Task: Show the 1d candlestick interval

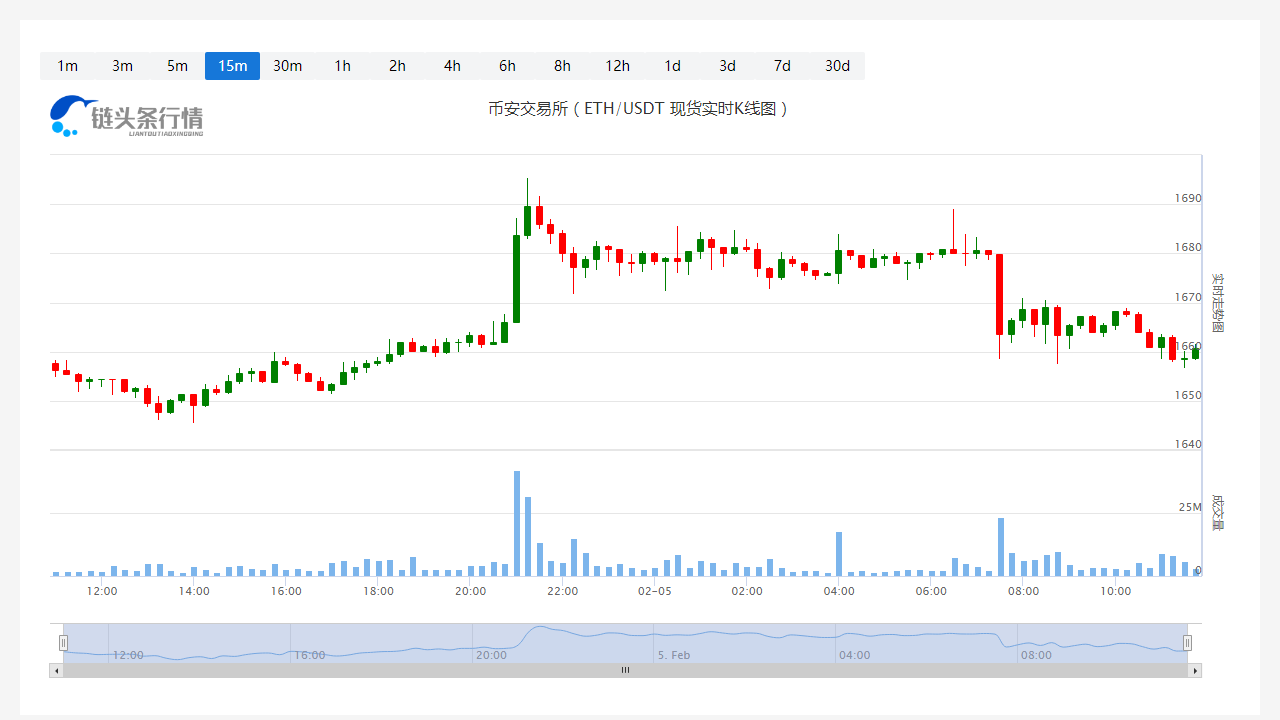Action: click(672, 66)
